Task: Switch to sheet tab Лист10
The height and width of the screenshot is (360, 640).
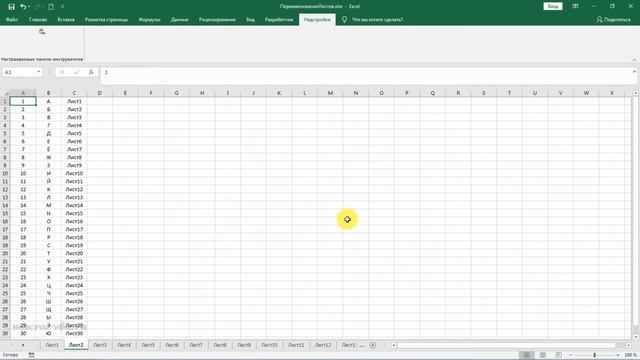Action: (269, 345)
